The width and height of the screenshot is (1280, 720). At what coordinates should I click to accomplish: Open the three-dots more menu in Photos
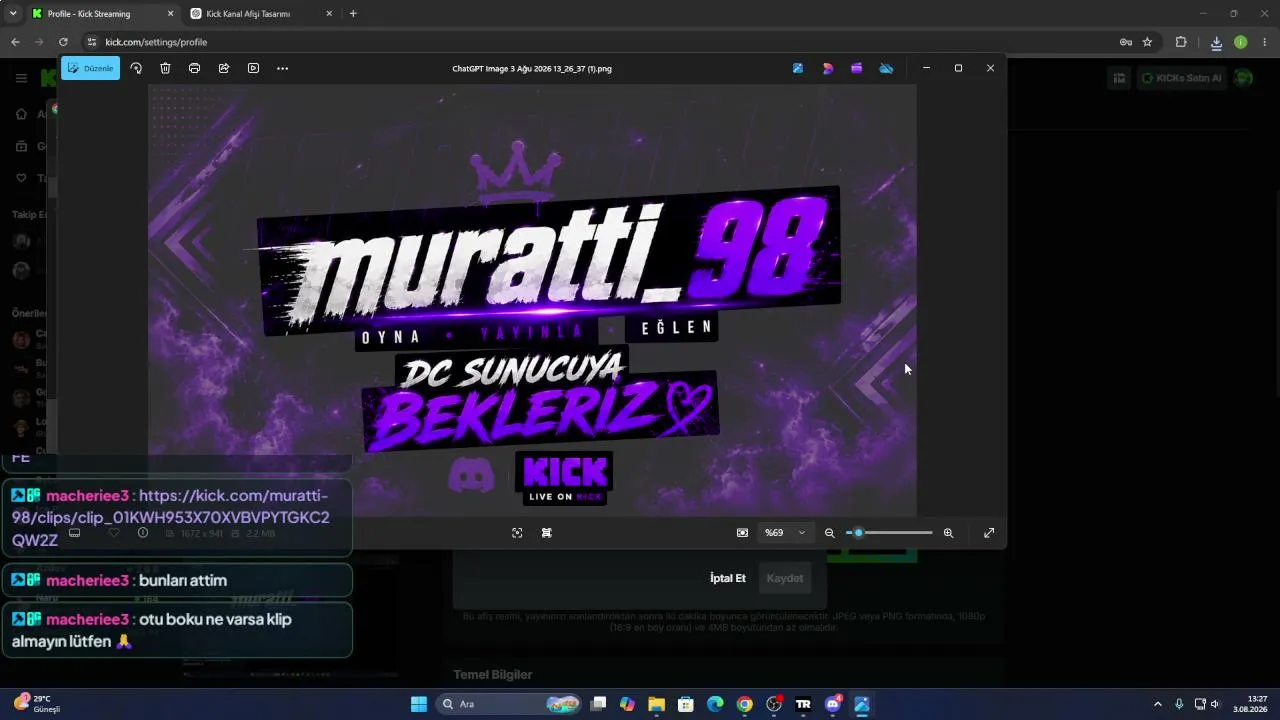[x=282, y=68]
